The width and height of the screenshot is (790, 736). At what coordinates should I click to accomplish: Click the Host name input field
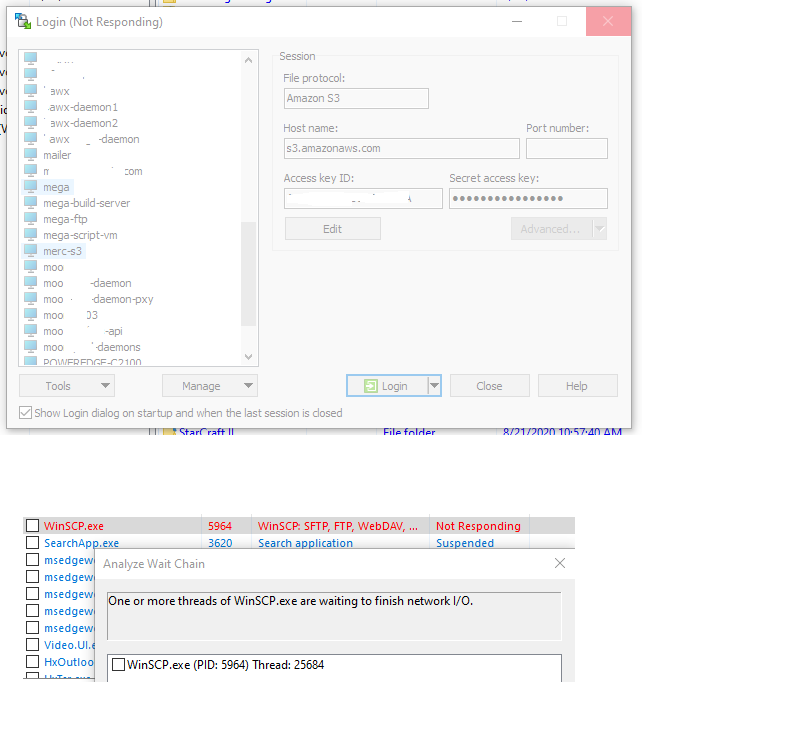(401, 148)
